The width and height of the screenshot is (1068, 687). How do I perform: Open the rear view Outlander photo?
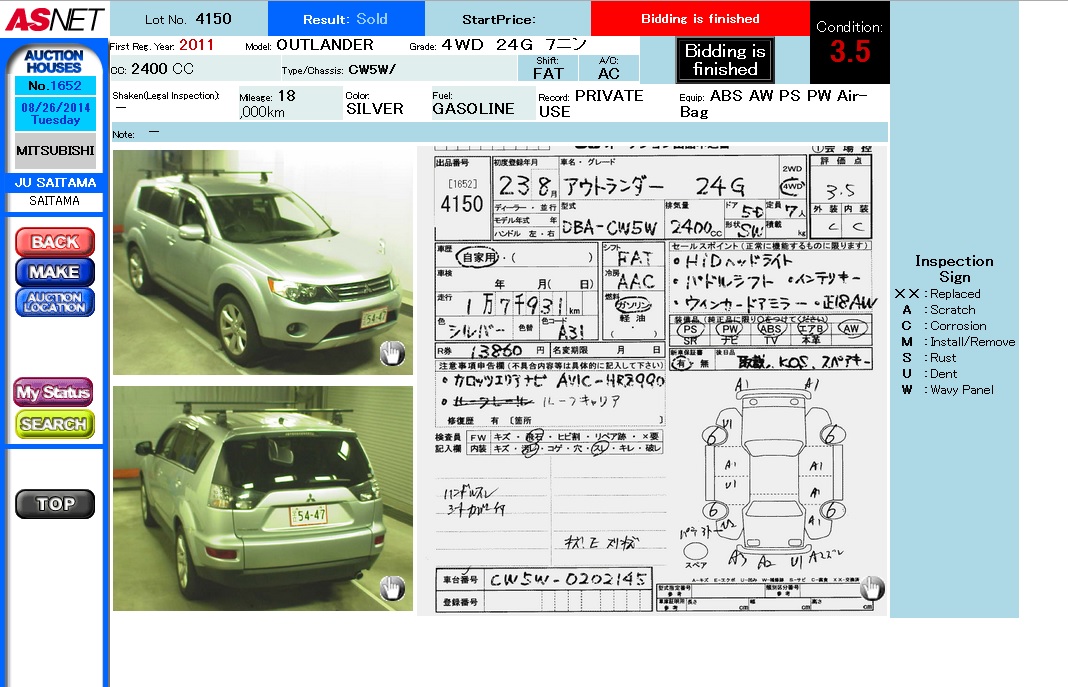[262, 497]
